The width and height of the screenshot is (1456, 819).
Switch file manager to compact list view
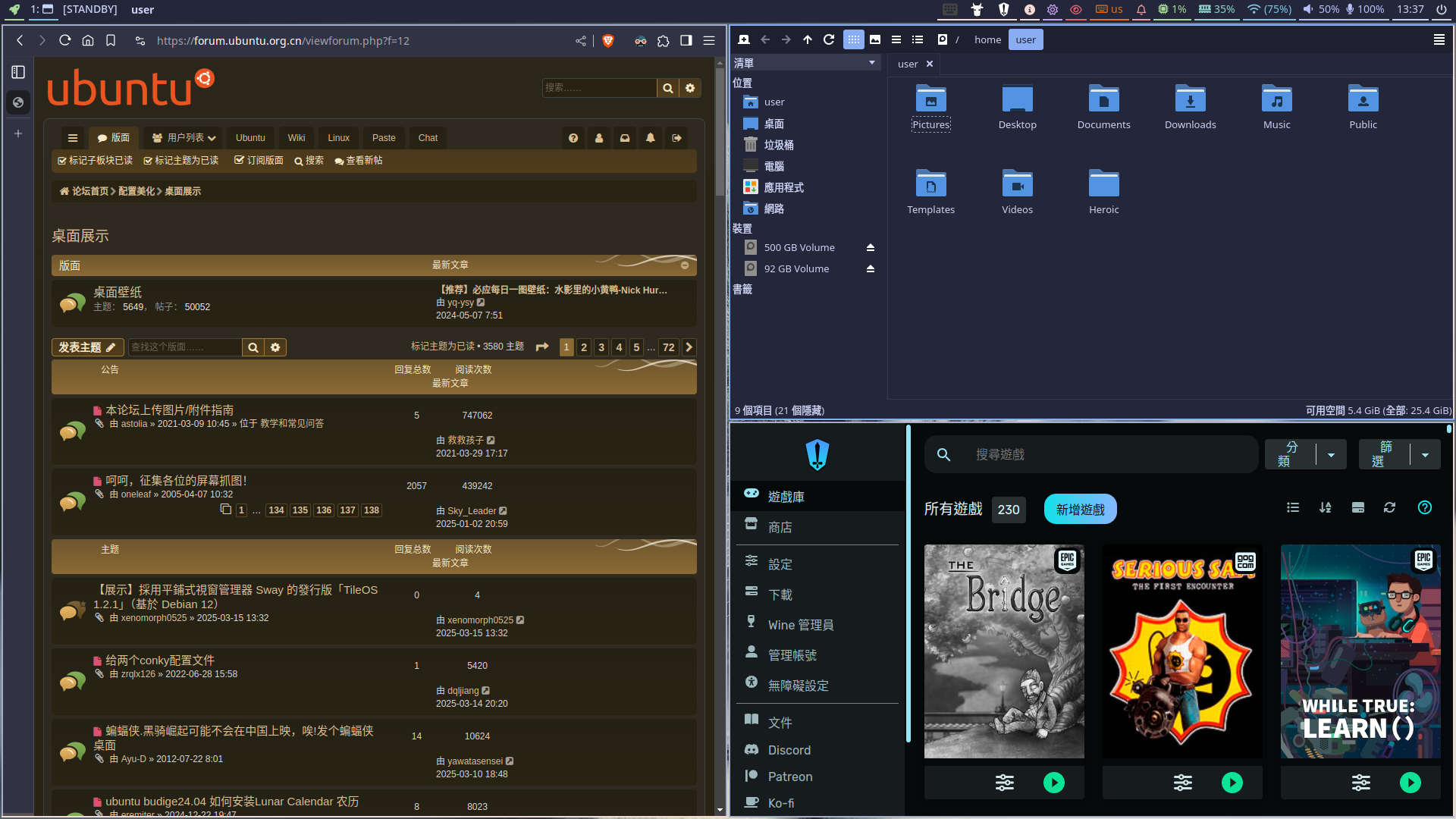point(896,39)
